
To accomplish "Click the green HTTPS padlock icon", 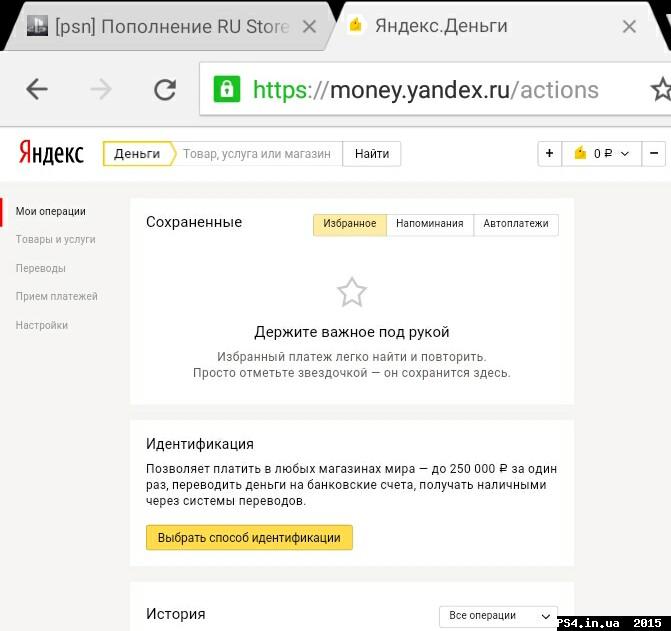I will point(227,90).
